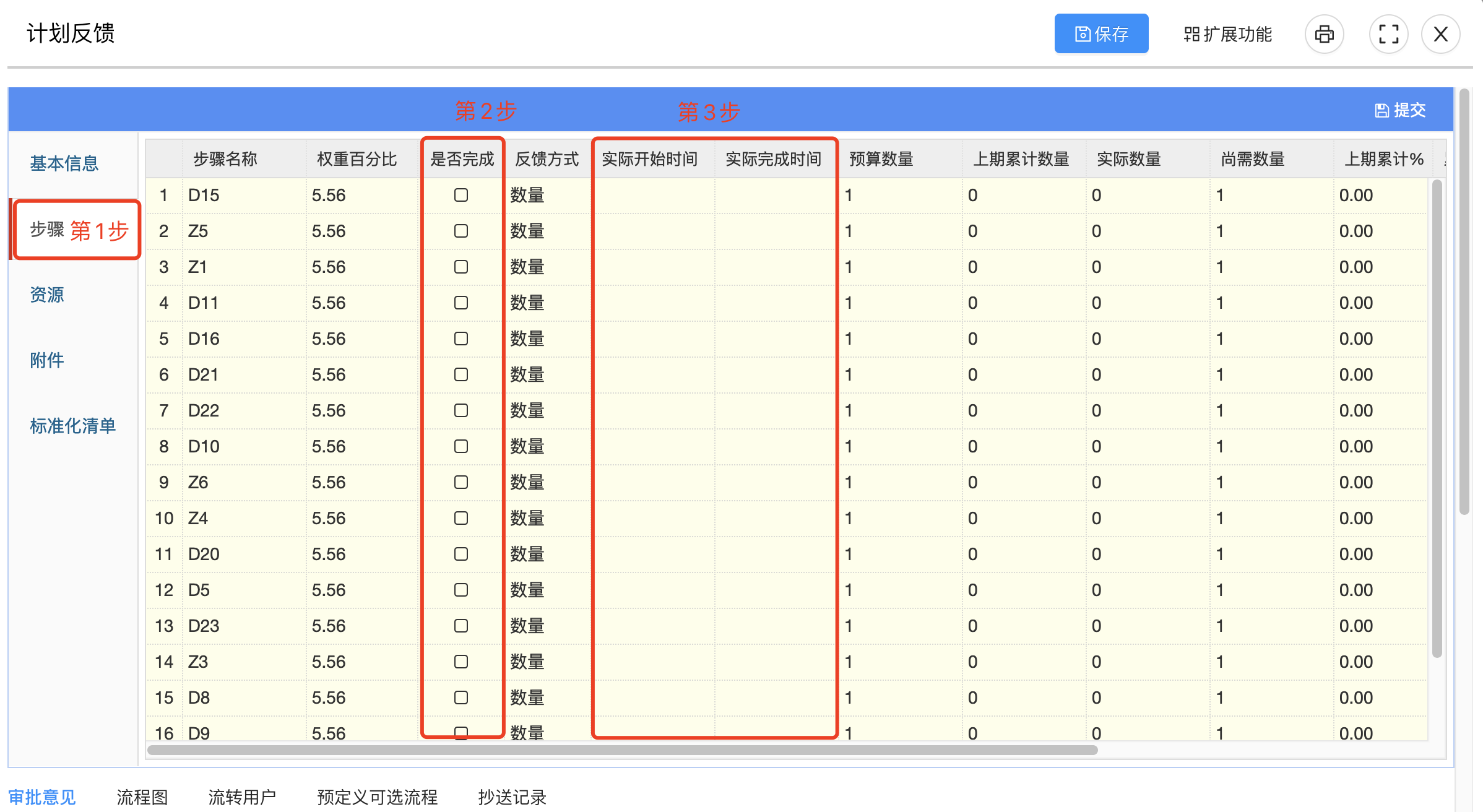The height and width of the screenshot is (812, 1483).
Task: Switch to 预定义可选流程 tab
Action: pyautogui.click(x=378, y=797)
